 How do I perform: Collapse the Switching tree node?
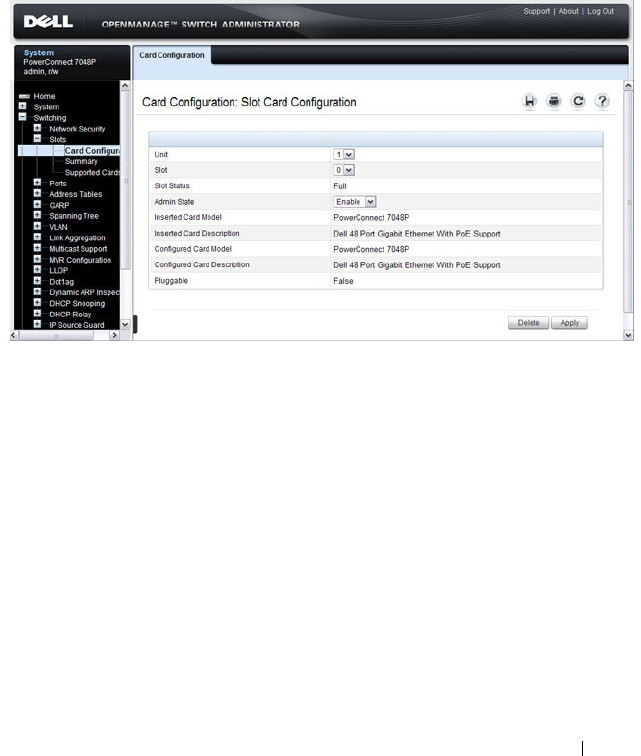(22, 117)
